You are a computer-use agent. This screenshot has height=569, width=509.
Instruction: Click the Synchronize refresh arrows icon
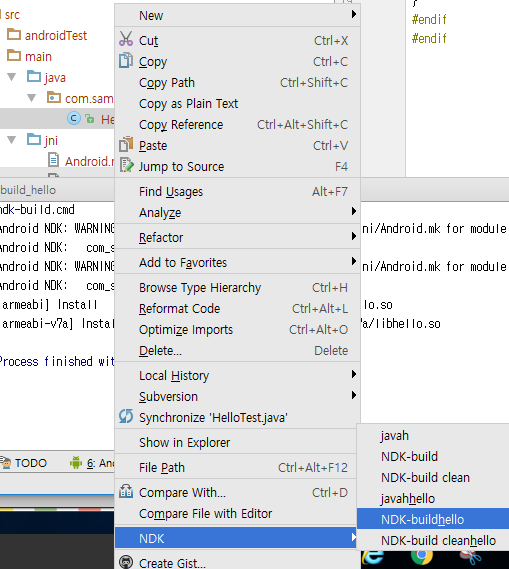(x=126, y=416)
